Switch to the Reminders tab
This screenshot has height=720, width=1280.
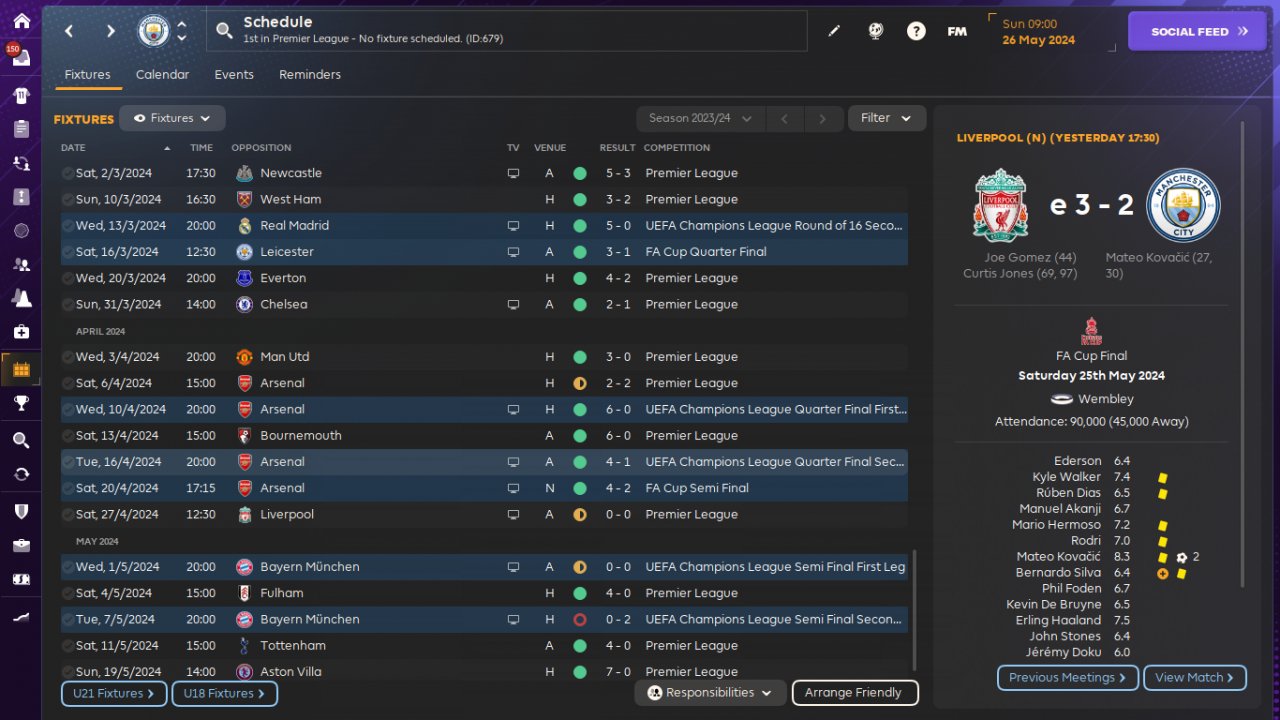(x=310, y=75)
